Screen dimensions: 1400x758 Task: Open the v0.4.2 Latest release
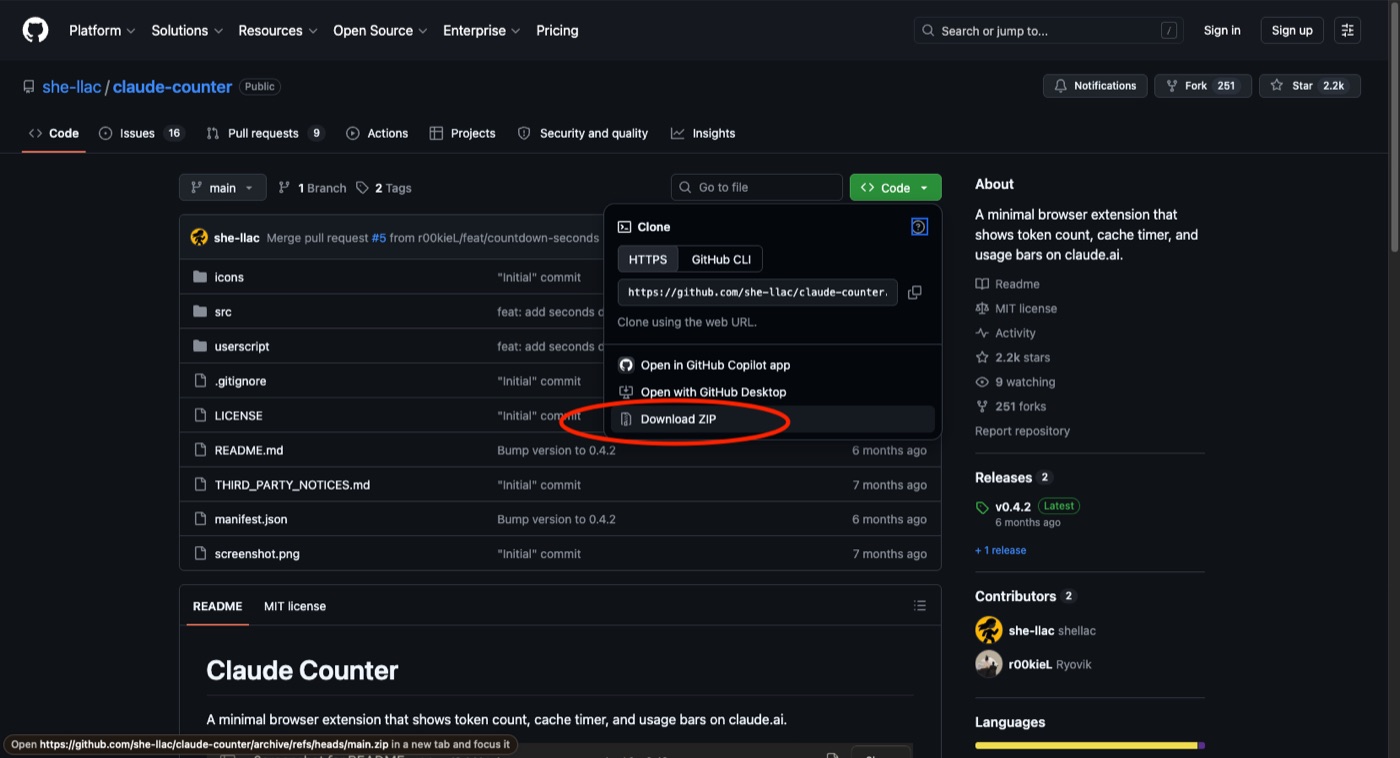(x=1027, y=506)
